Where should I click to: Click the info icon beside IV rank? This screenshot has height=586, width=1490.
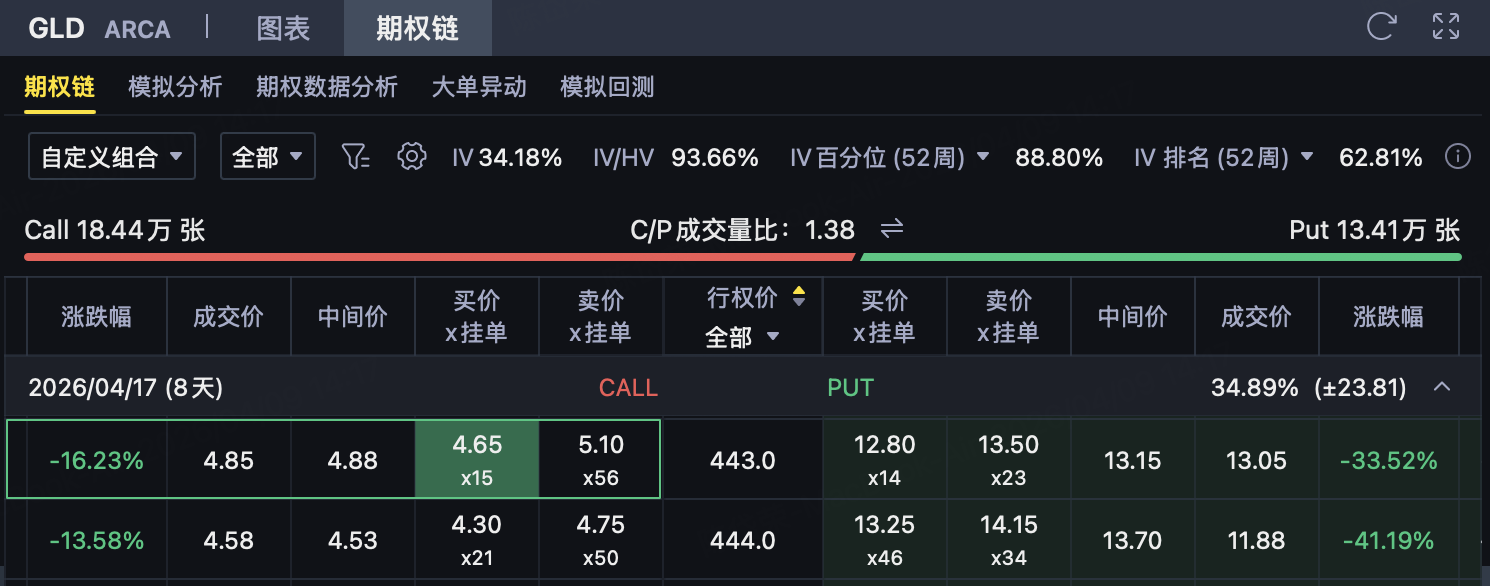pyautogui.click(x=1458, y=157)
